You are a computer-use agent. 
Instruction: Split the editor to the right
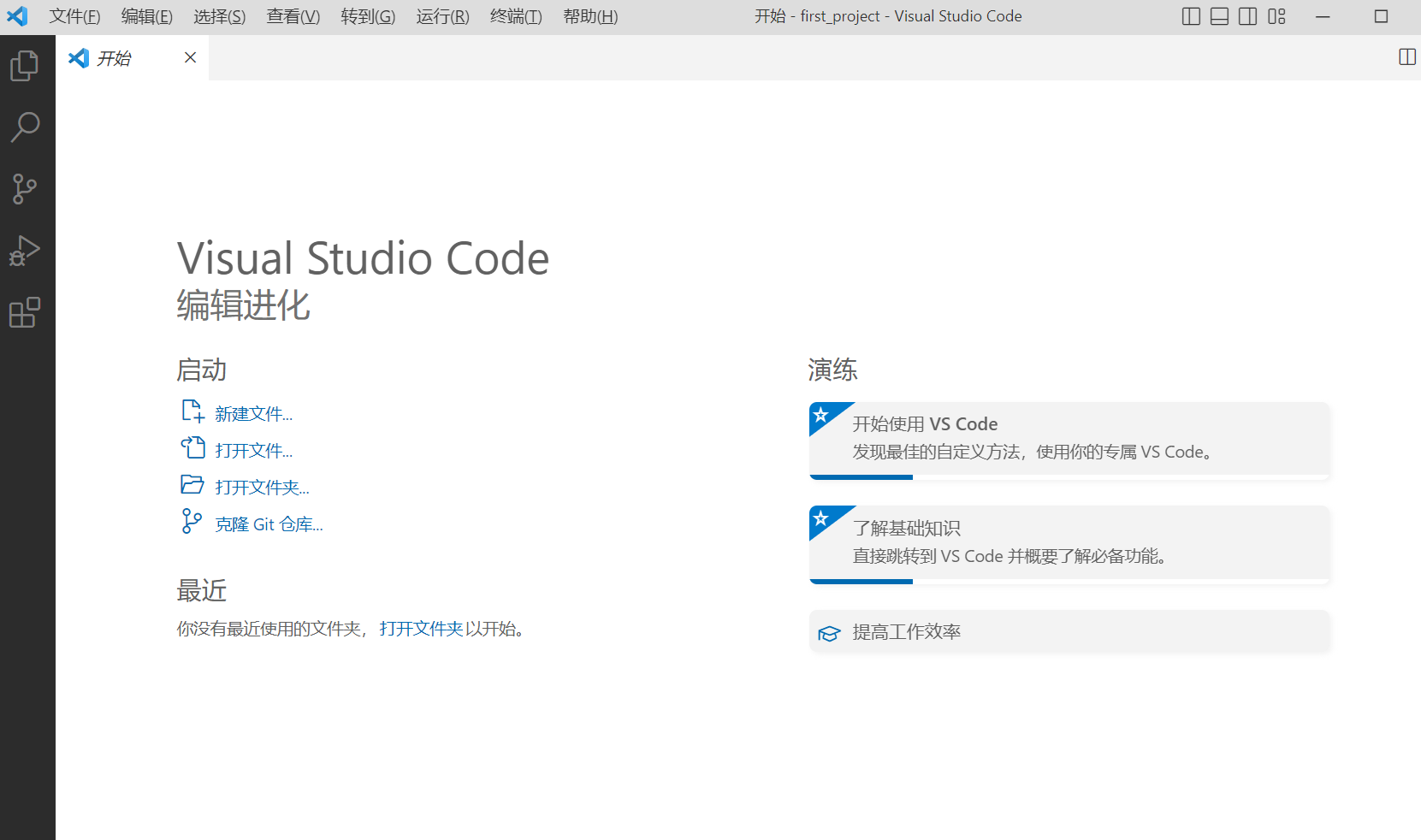pos(1407,57)
